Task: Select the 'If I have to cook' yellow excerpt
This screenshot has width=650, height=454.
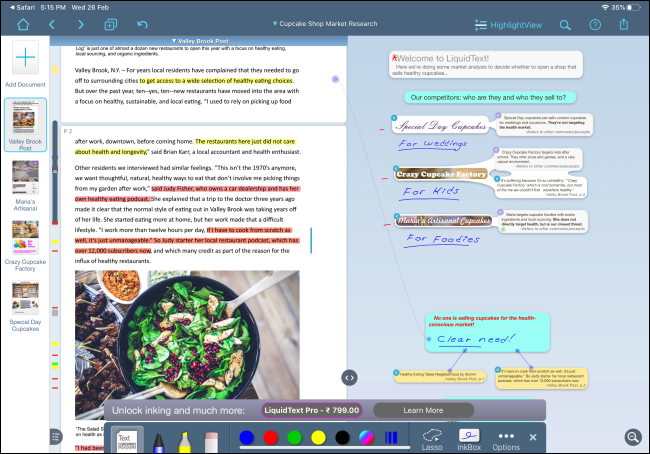Action: pos(542,378)
